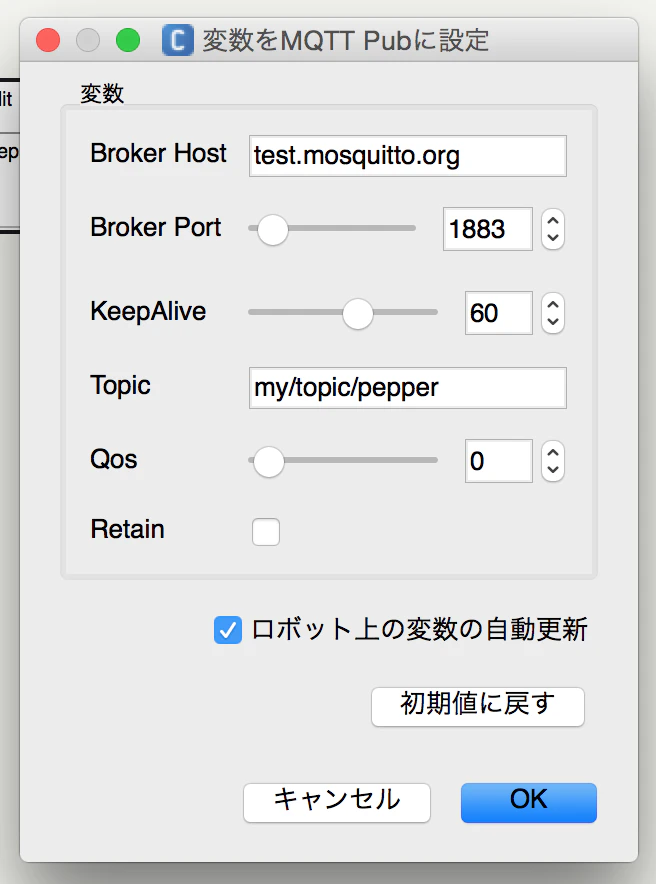Click the 初期値に戻す reset button
The width and height of the screenshot is (656, 884).
[478, 706]
